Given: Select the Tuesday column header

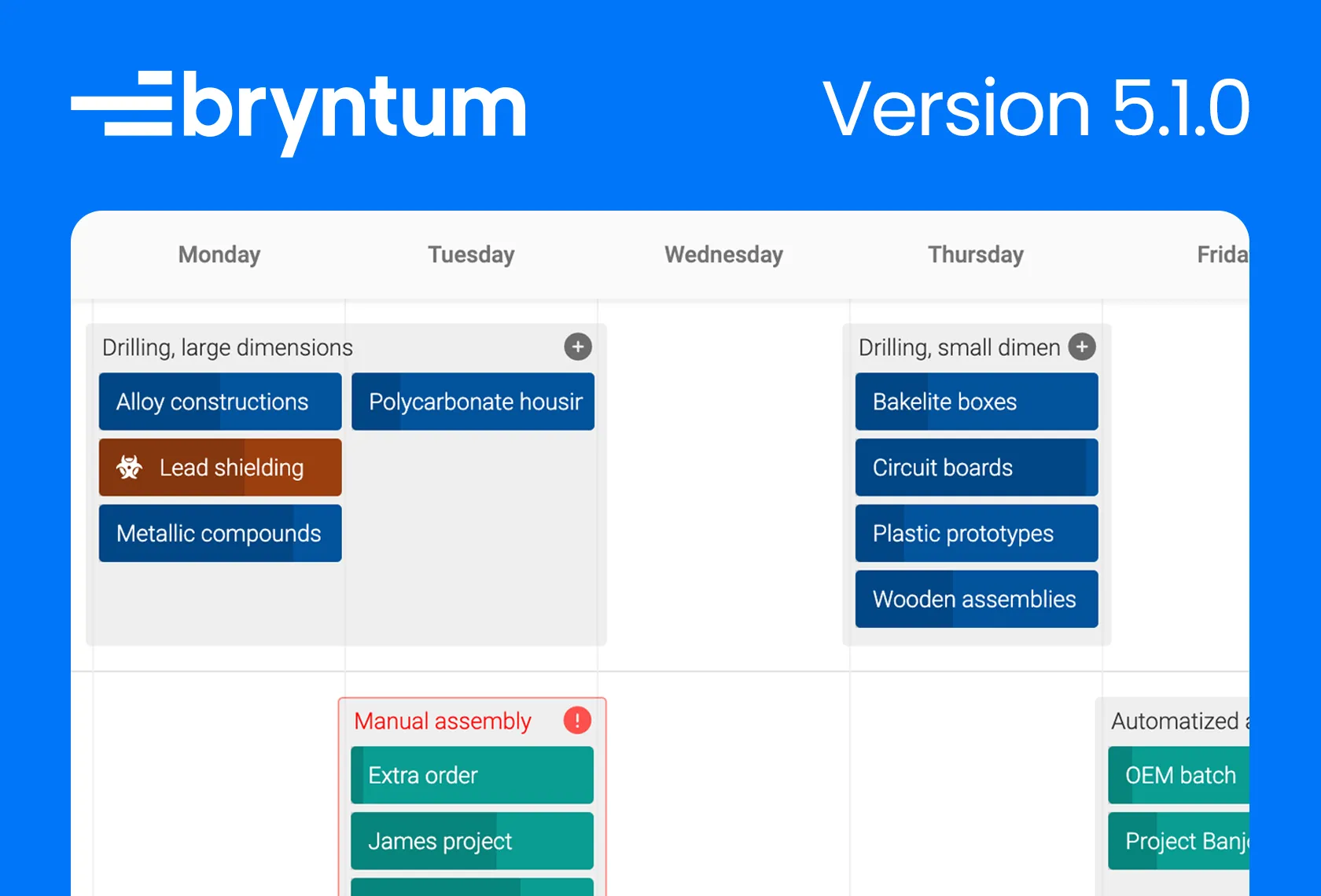Looking at the screenshot, I should (471, 255).
